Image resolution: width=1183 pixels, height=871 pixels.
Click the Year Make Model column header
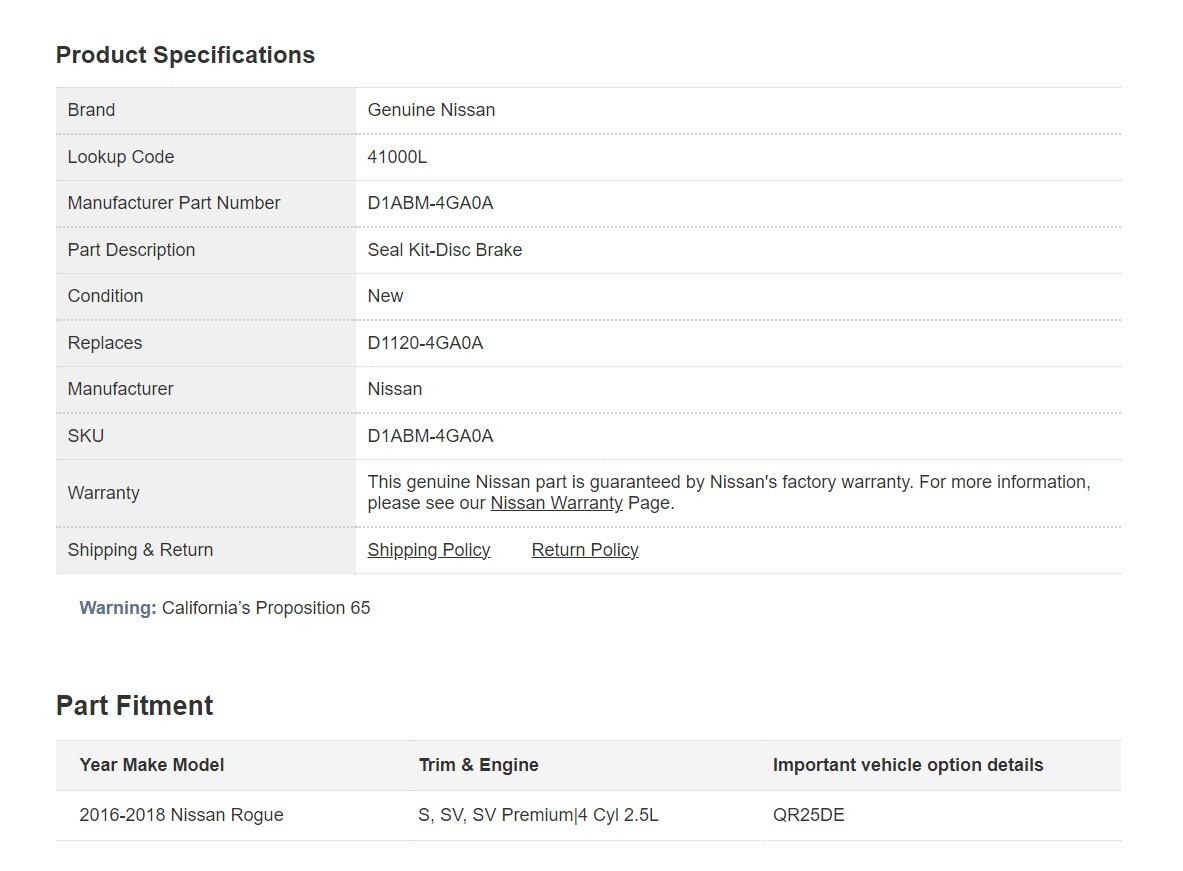152,765
